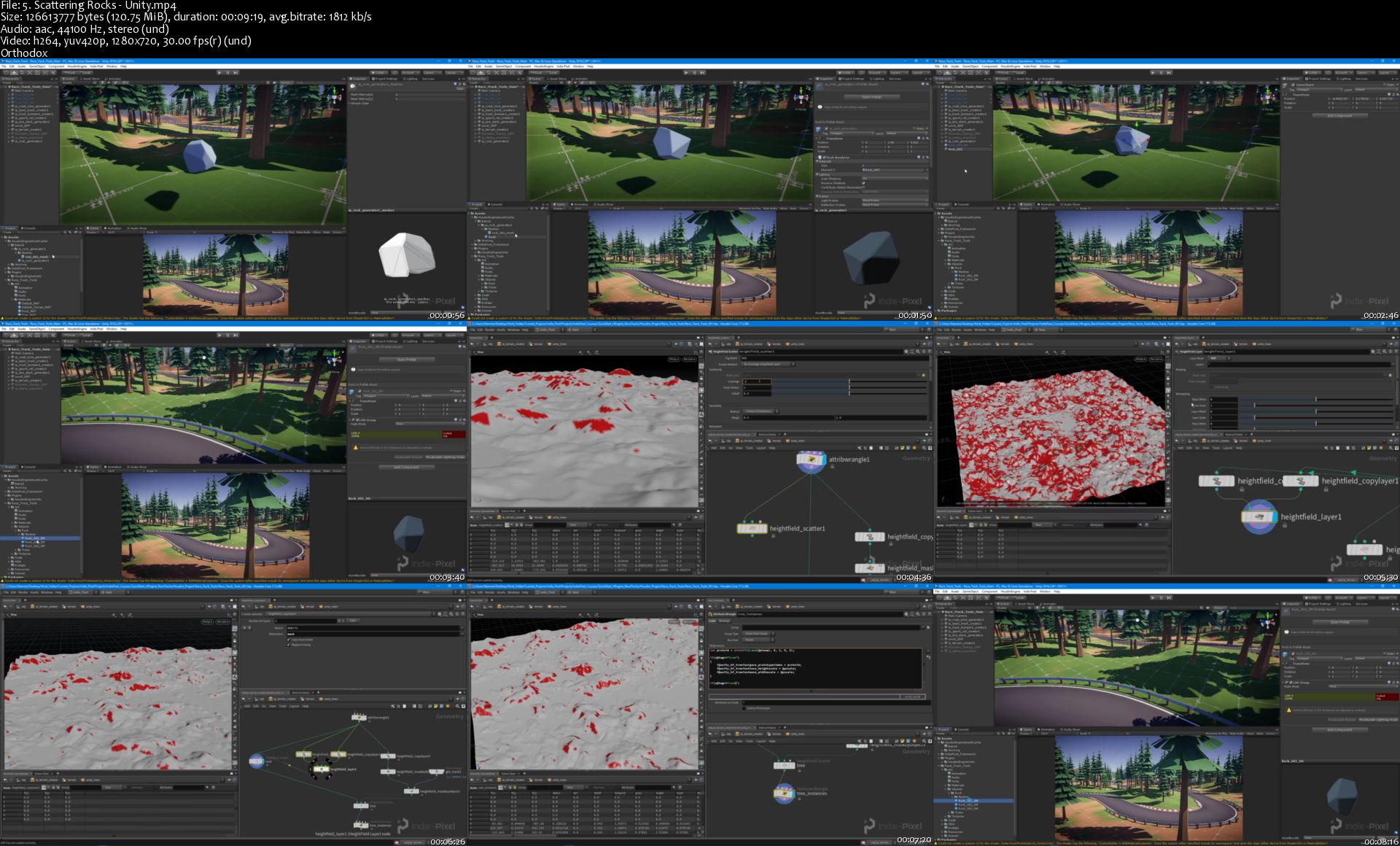Open Persp view dropdown in the 00:04:36 viewport

pos(674,359)
